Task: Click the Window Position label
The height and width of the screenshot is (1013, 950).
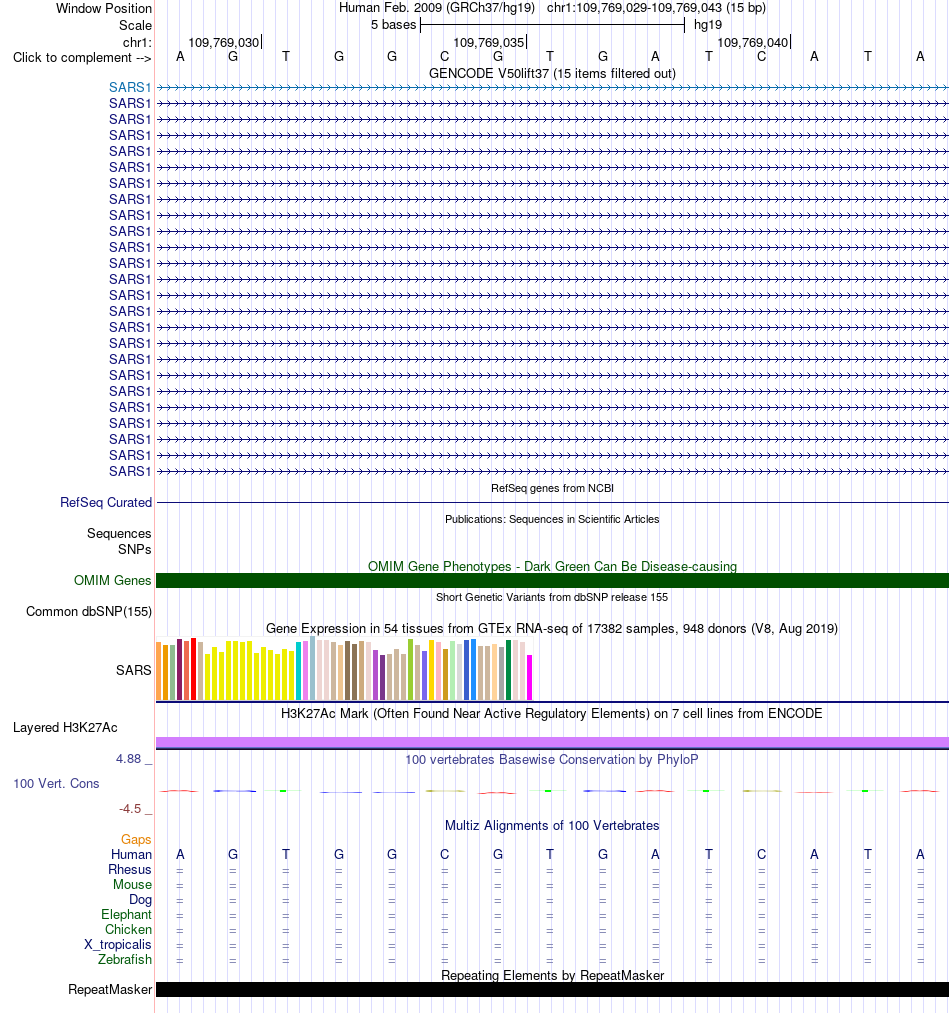Action: [104, 8]
